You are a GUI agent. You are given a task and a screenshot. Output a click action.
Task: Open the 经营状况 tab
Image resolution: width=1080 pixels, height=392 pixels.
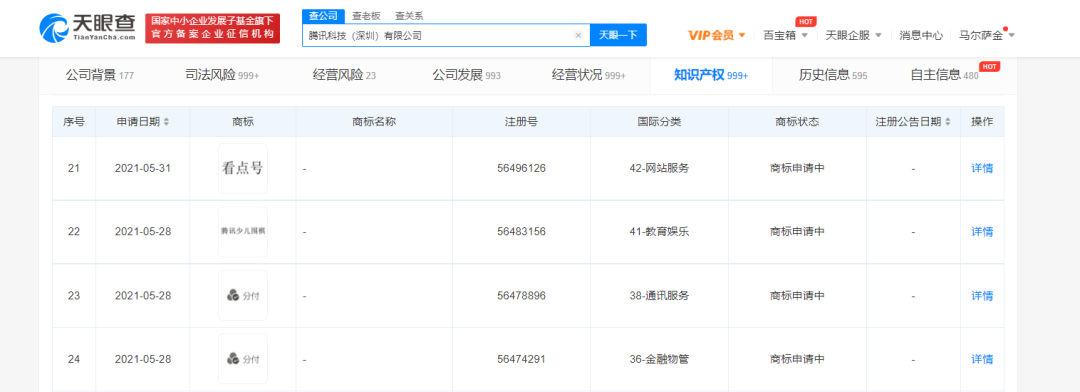589,75
